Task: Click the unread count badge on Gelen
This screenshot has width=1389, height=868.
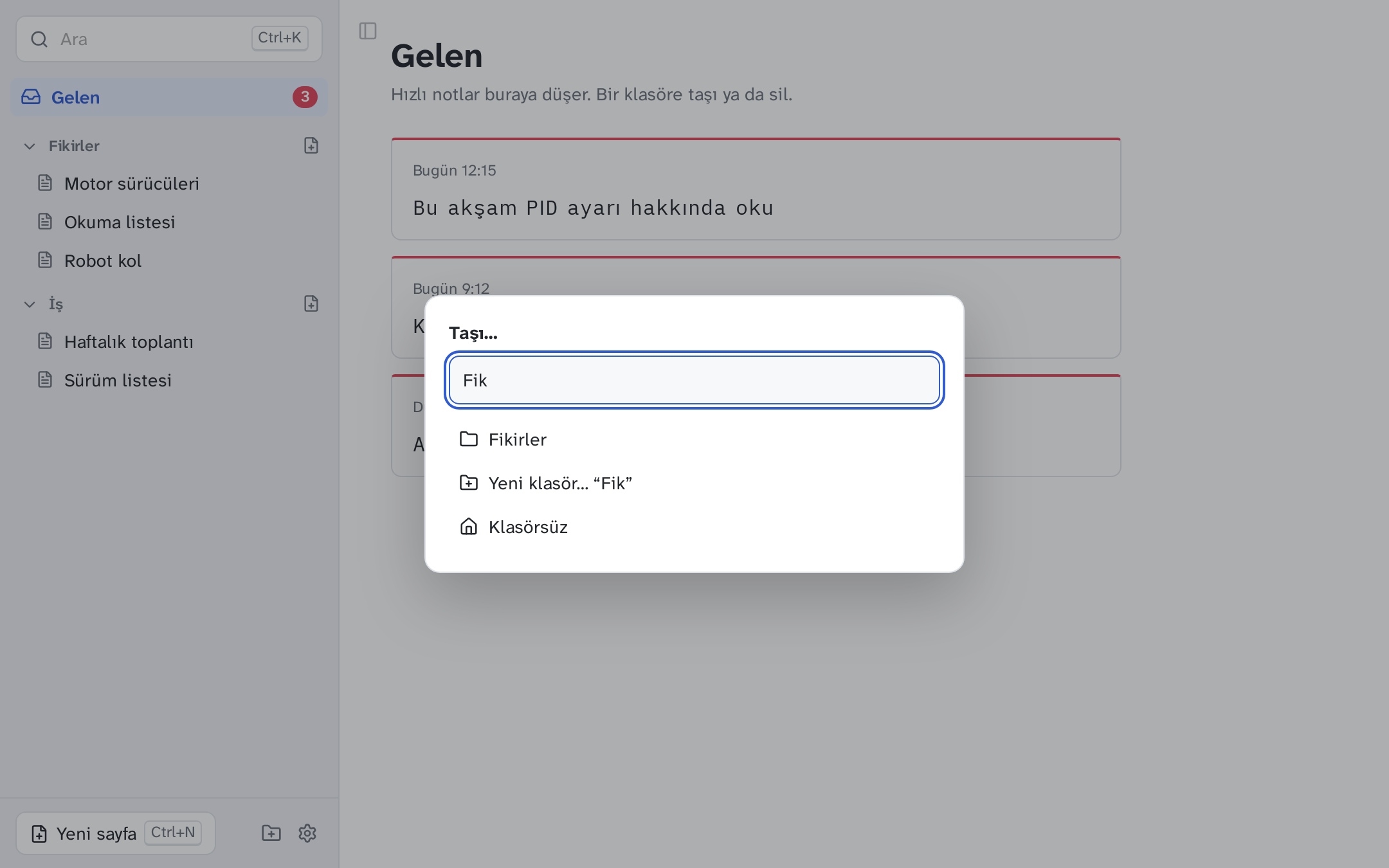Action: [305, 97]
